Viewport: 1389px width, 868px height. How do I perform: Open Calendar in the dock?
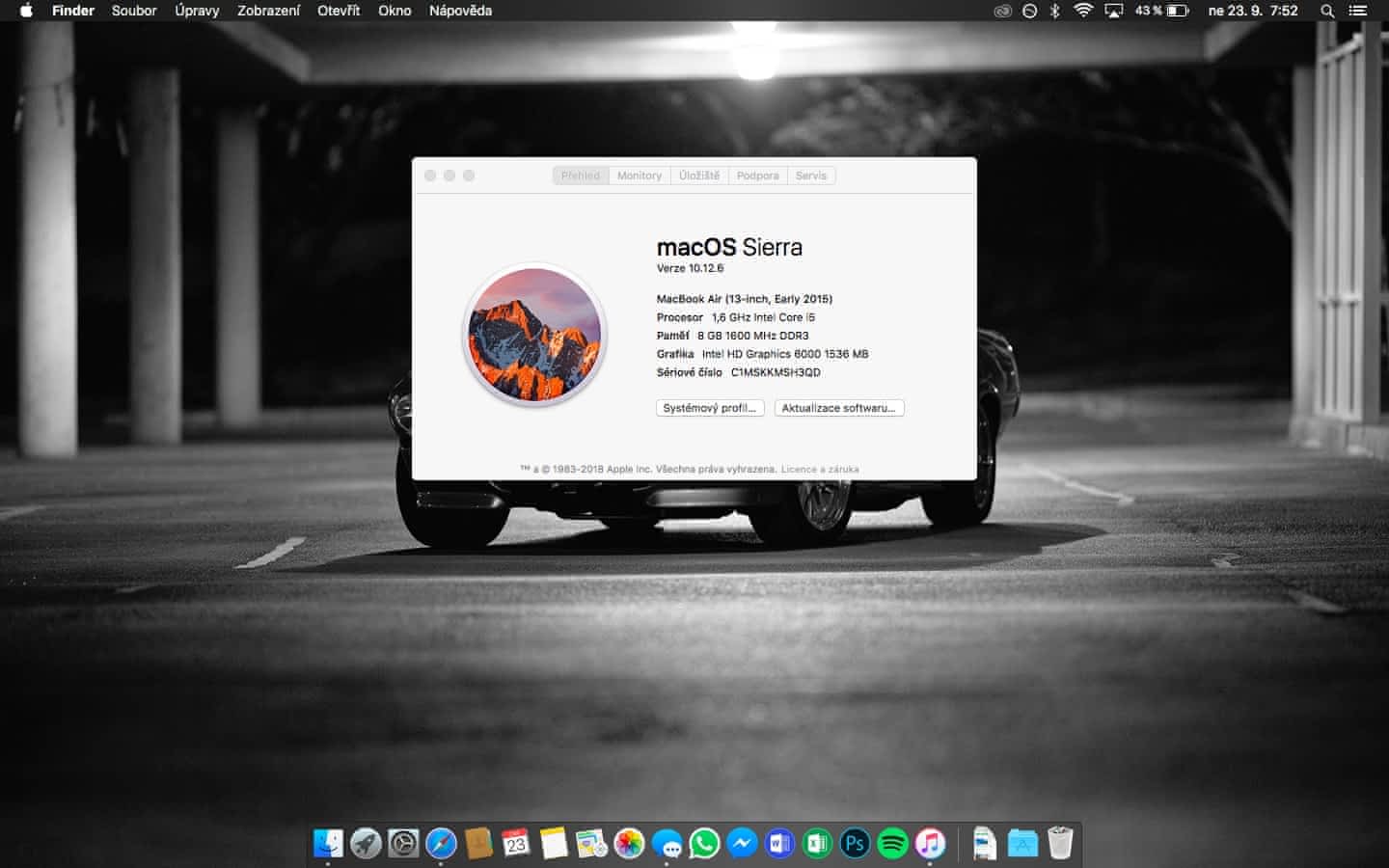(516, 844)
